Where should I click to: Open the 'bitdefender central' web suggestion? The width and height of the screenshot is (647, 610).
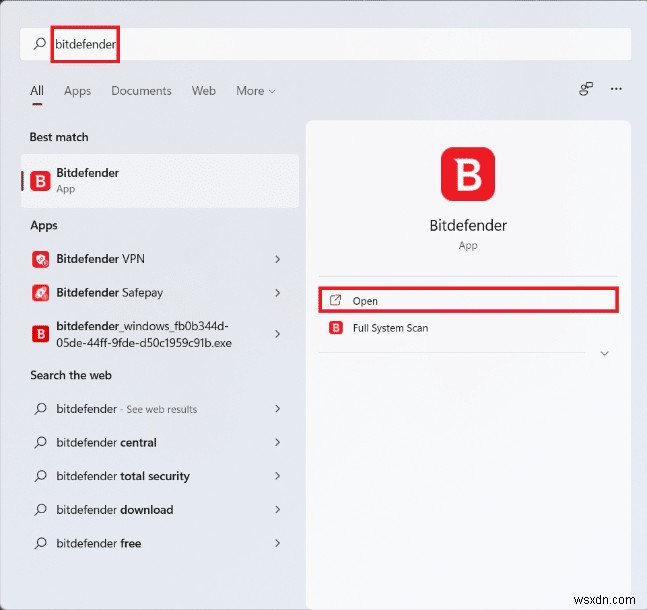pos(160,442)
